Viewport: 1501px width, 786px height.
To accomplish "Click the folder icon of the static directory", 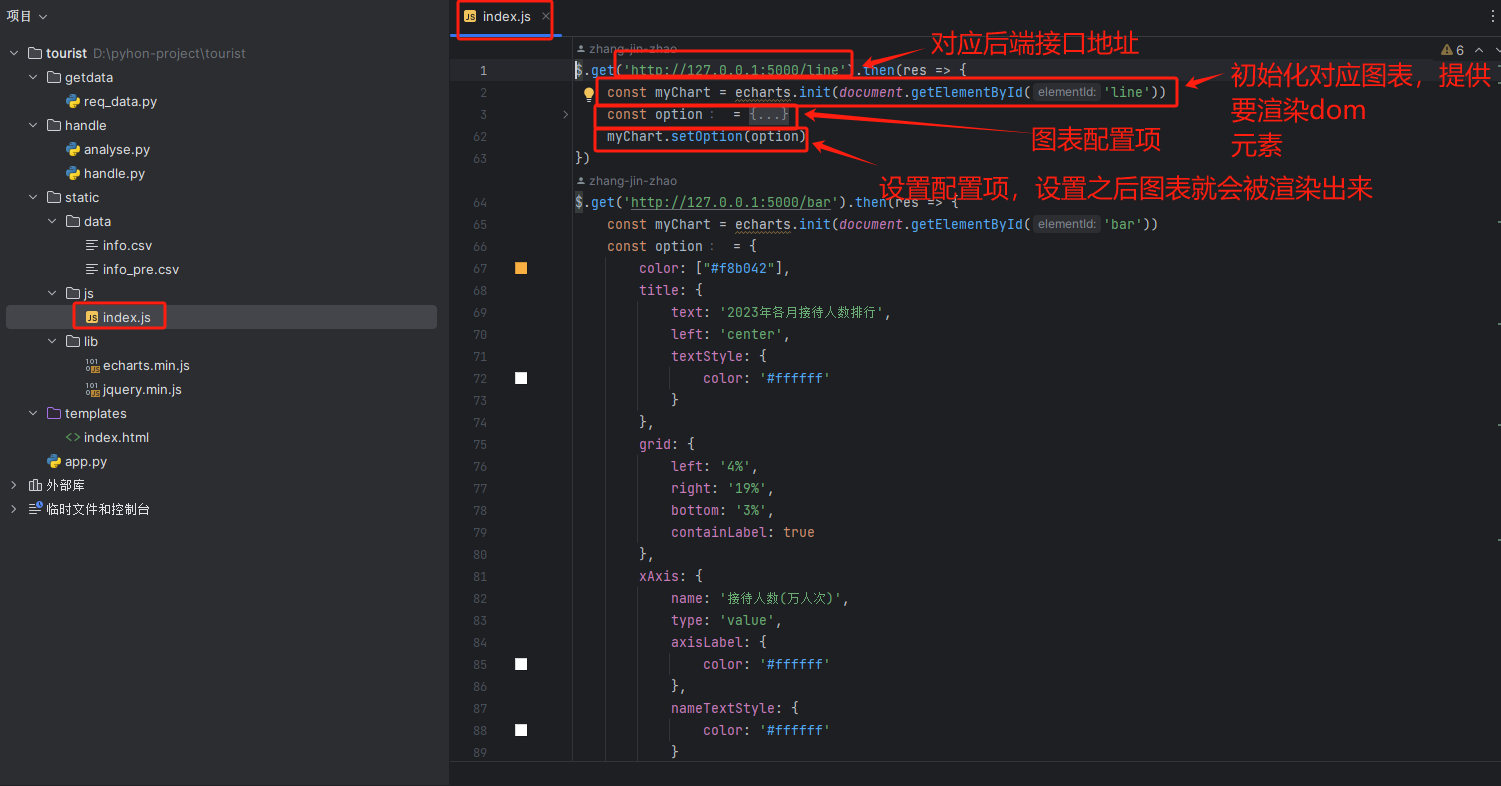I will coord(54,197).
